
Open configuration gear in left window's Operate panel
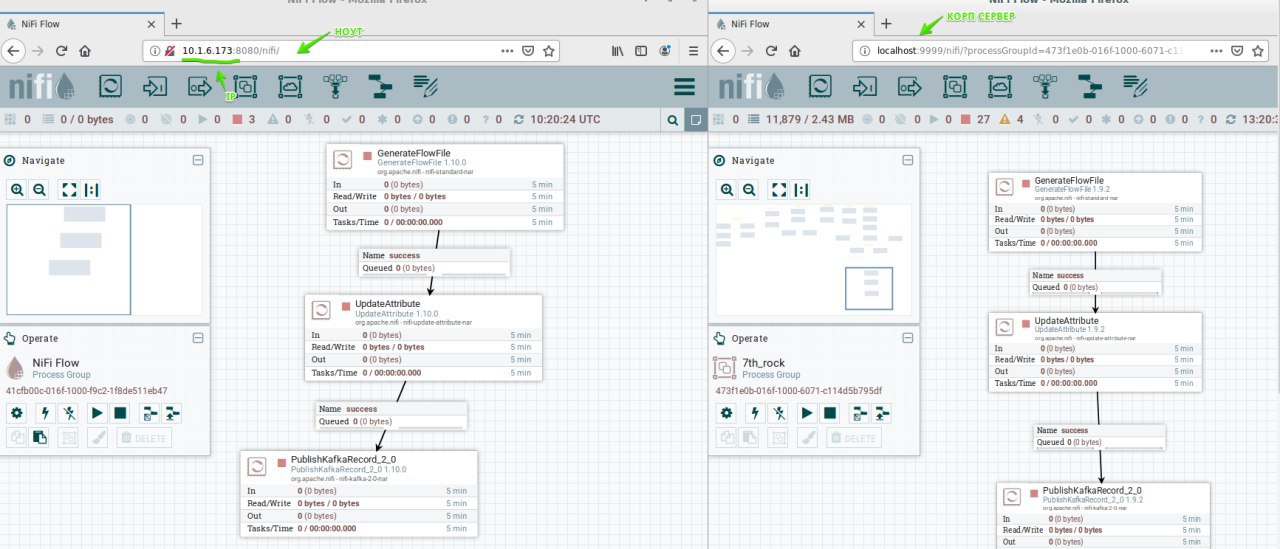coord(16,412)
